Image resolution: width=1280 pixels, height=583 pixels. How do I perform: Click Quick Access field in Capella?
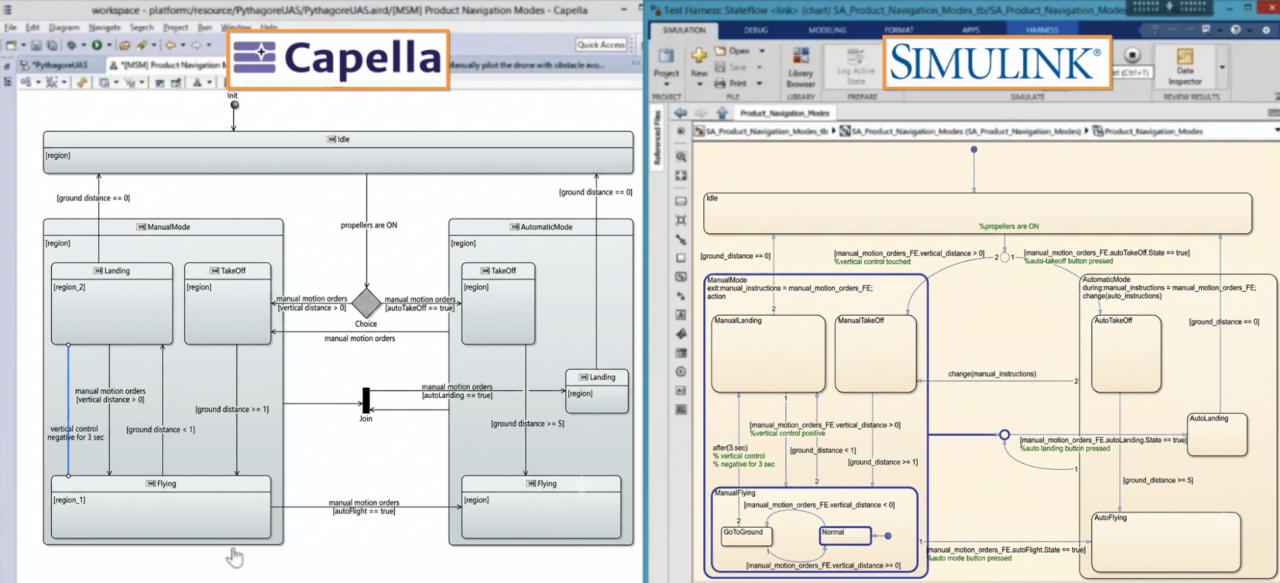pyautogui.click(x=601, y=45)
